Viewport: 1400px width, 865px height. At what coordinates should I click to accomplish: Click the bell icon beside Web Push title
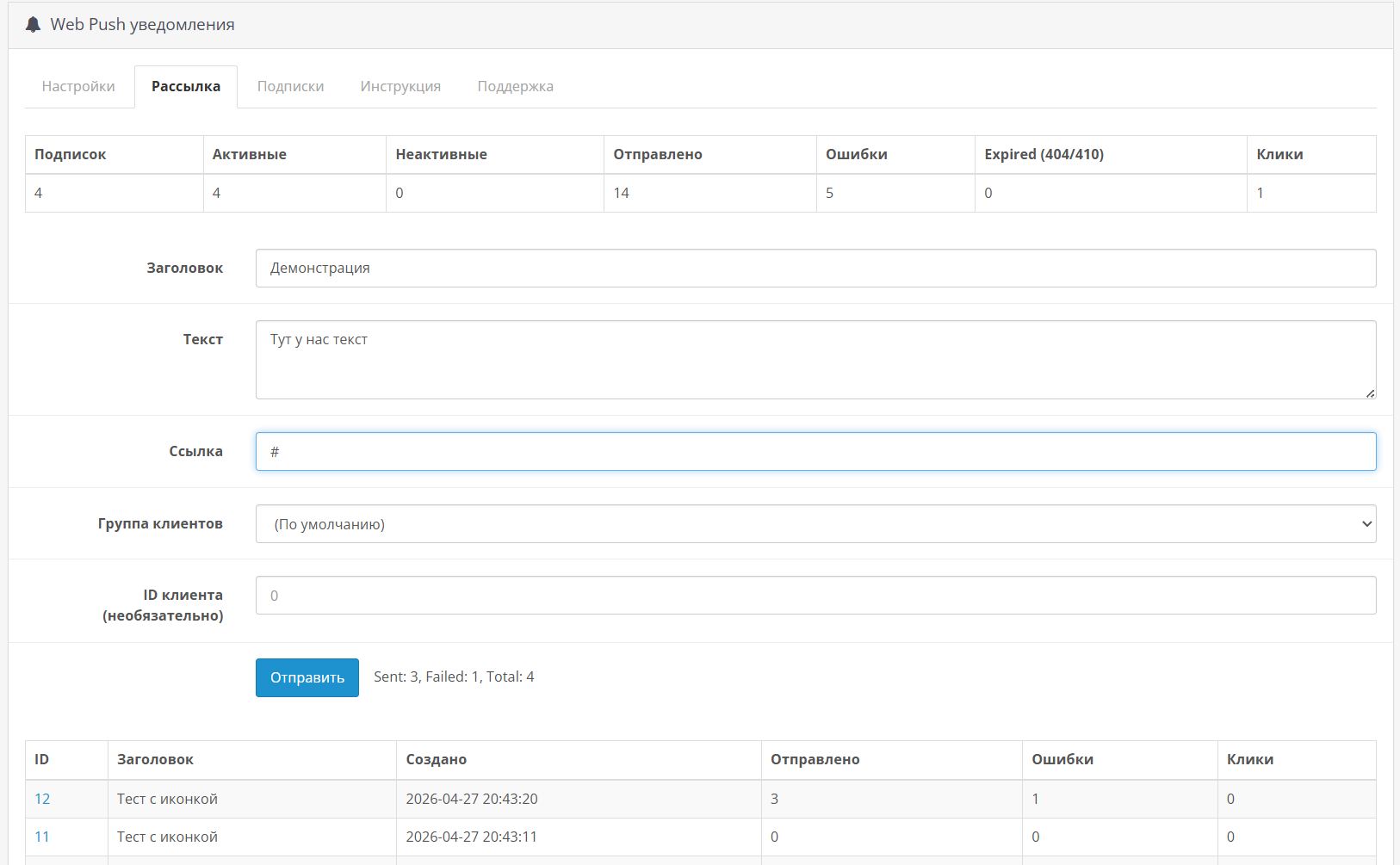pyautogui.click(x=33, y=25)
